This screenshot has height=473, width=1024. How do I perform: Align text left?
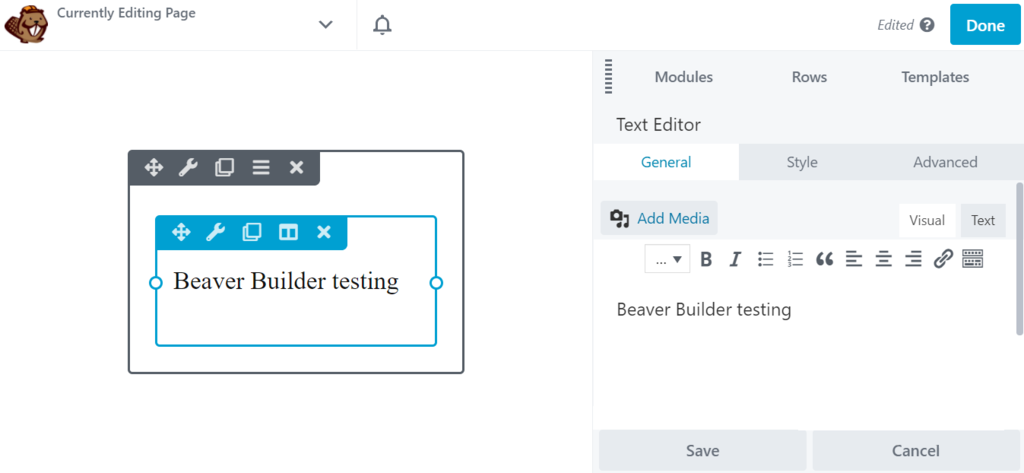[854, 259]
